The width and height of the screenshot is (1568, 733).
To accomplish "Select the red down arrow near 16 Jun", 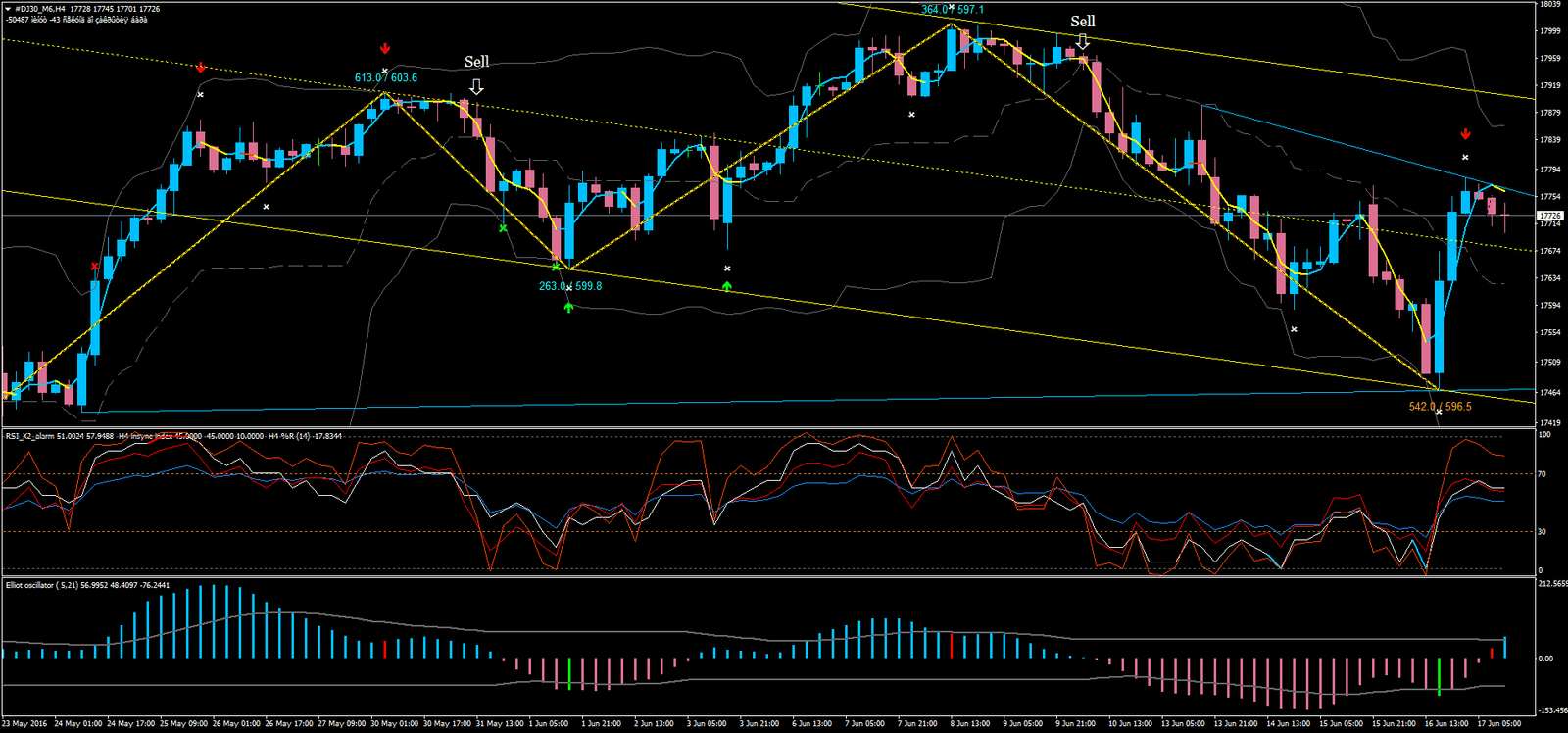I will click(x=1465, y=134).
